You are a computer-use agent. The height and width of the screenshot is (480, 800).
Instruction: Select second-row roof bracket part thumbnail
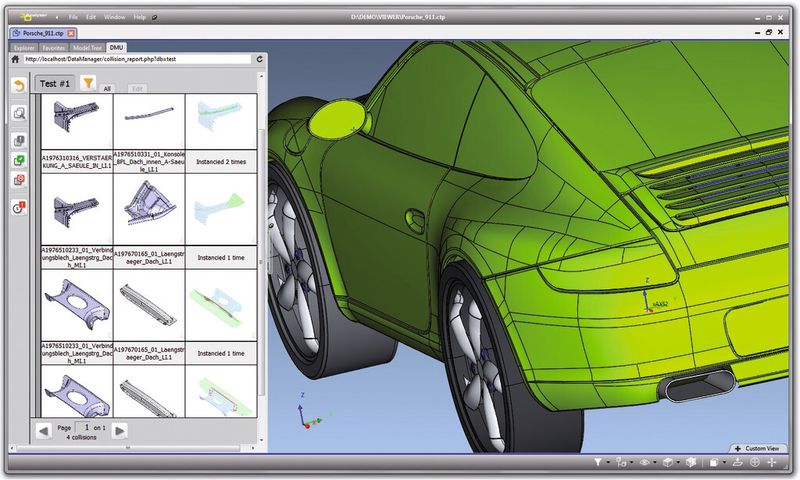pyautogui.click(x=149, y=209)
